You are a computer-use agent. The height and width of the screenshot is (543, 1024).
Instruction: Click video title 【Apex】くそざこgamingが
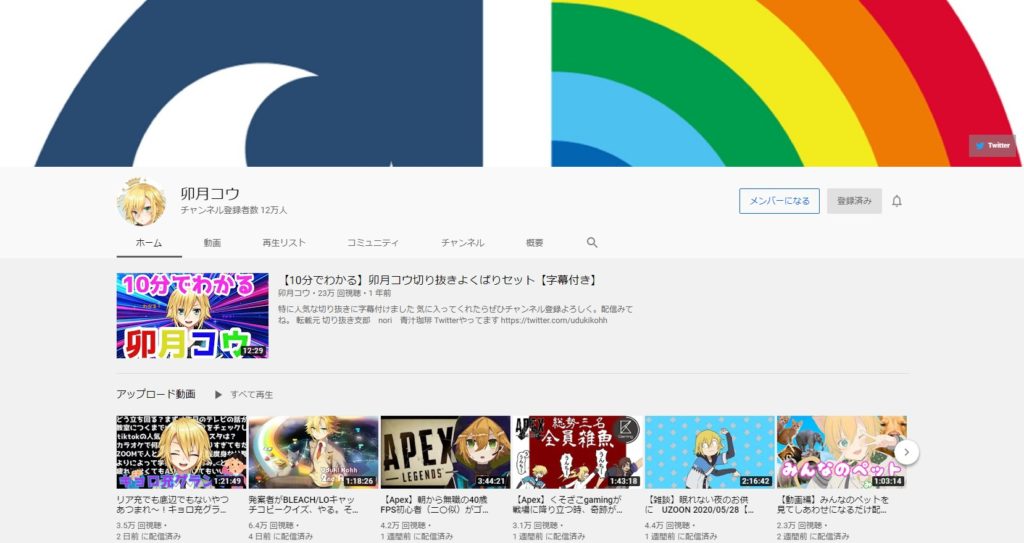(x=568, y=504)
